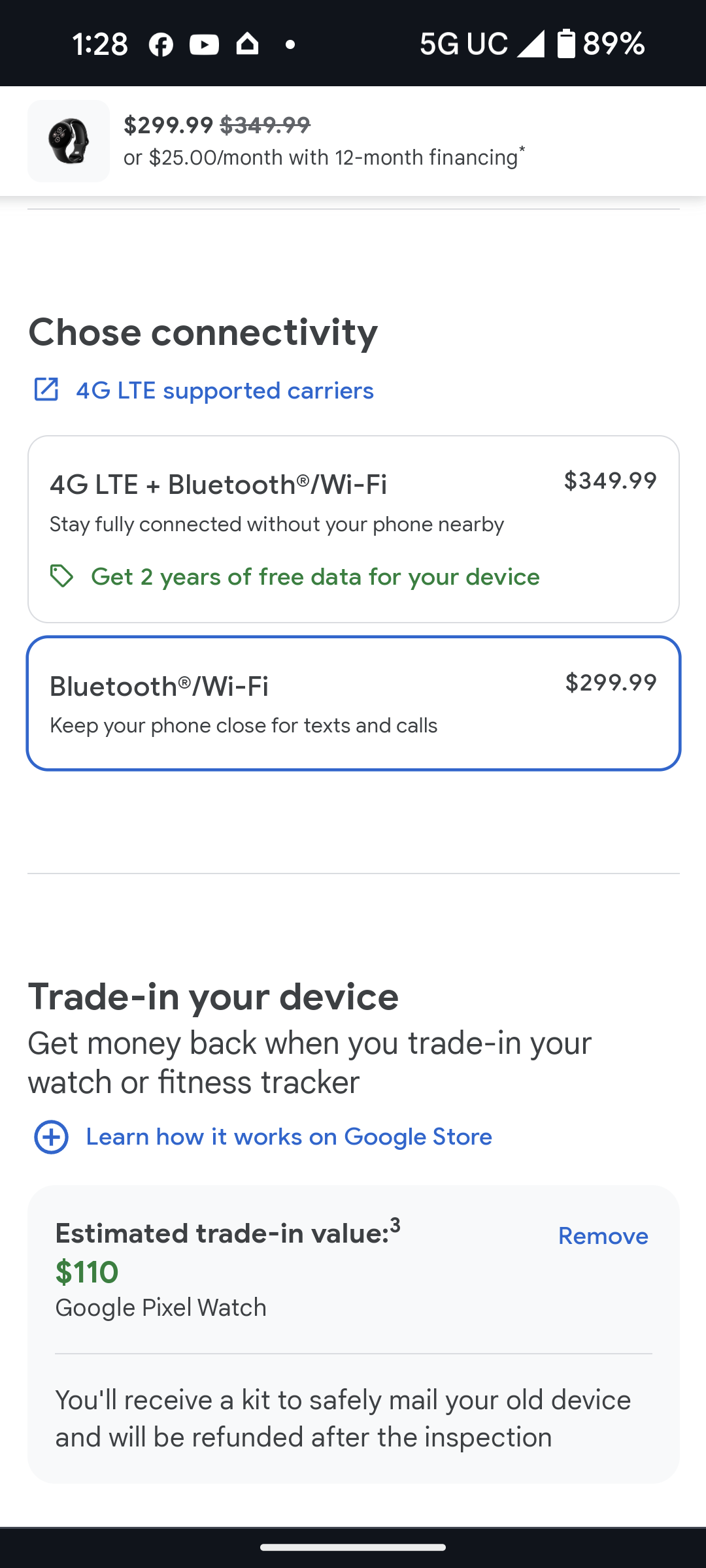Select Bluetooth/Wi-Fi connectivity option
The height and width of the screenshot is (1568, 706).
click(x=353, y=703)
